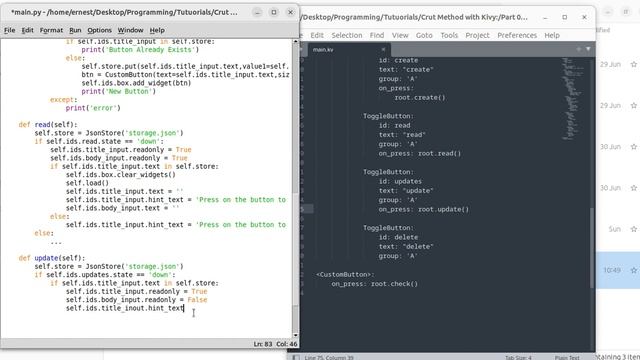Viewport: 640px width, 360px height.
Task: Click 'id: updates' line in Sublime
Action: pos(400,181)
